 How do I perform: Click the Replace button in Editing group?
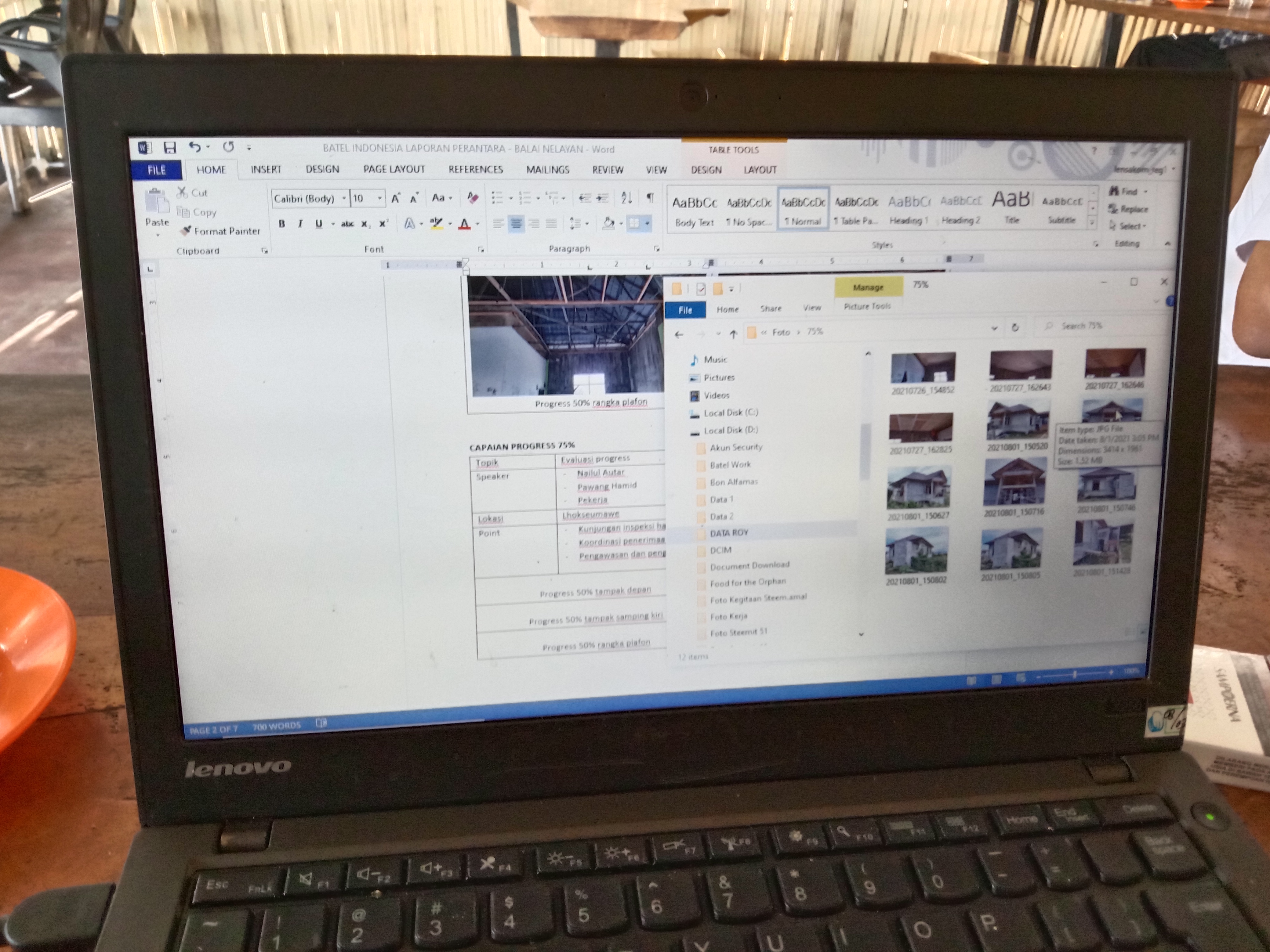1128,209
